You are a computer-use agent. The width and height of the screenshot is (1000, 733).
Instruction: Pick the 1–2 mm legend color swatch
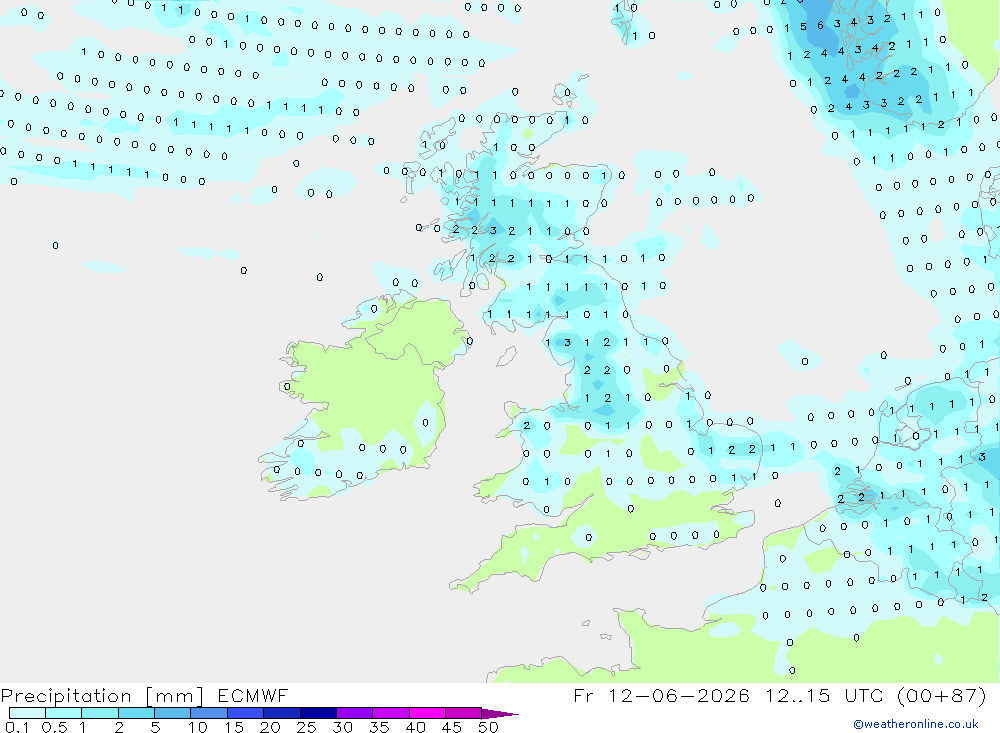pyautogui.click(x=99, y=713)
